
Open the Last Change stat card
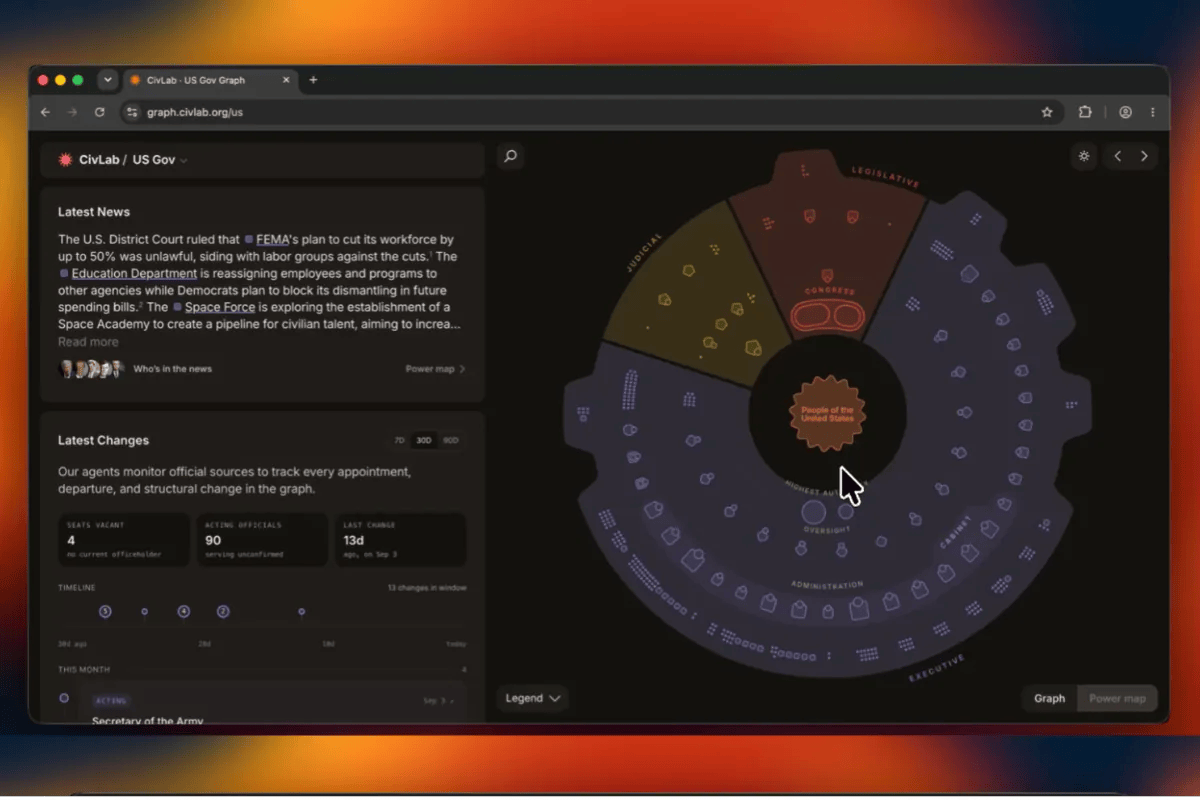click(x=401, y=540)
